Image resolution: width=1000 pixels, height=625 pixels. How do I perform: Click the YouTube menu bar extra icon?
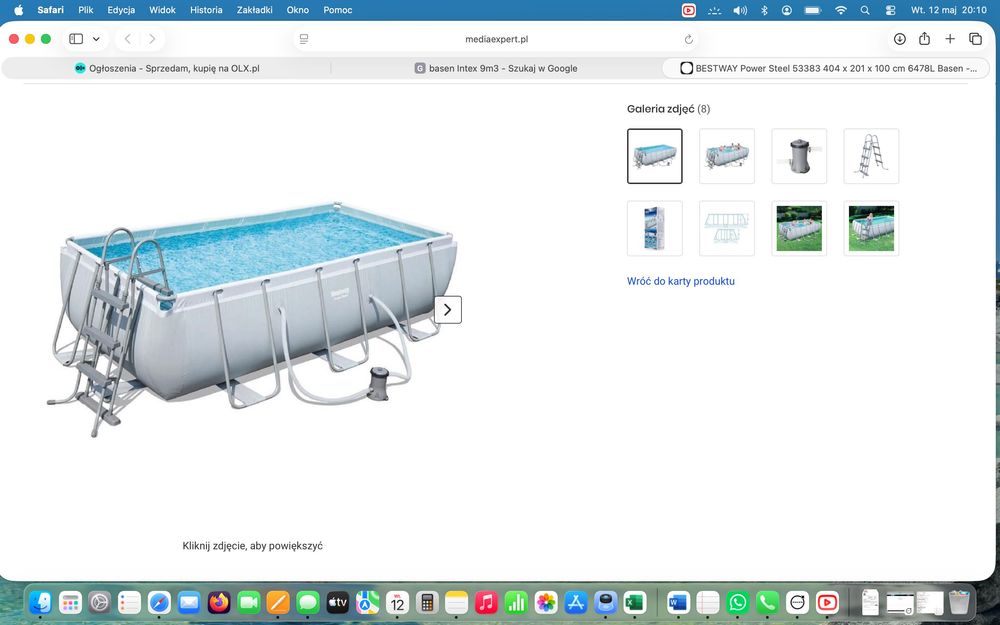coord(689,10)
